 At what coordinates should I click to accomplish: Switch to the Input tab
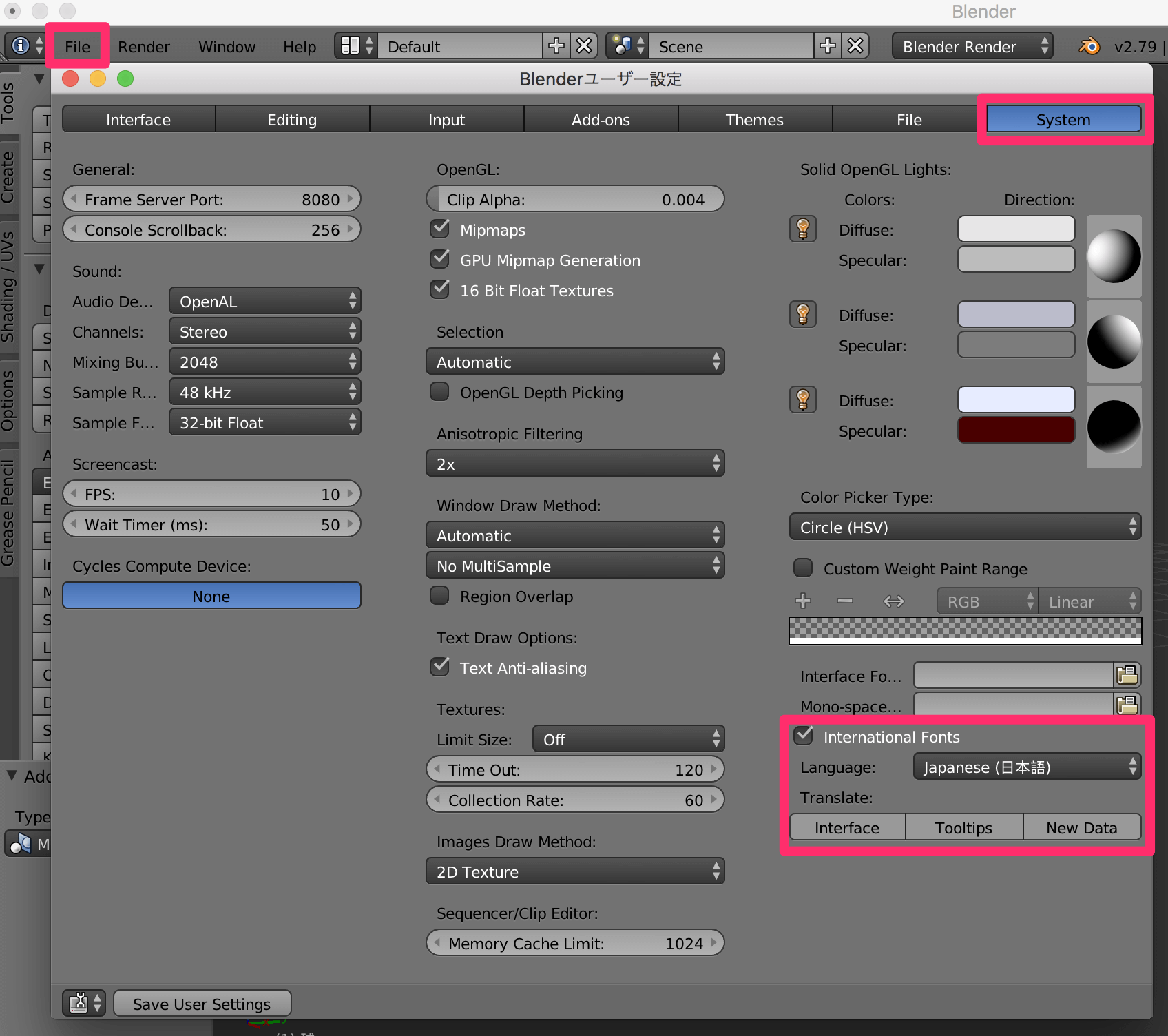tap(446, 119)
